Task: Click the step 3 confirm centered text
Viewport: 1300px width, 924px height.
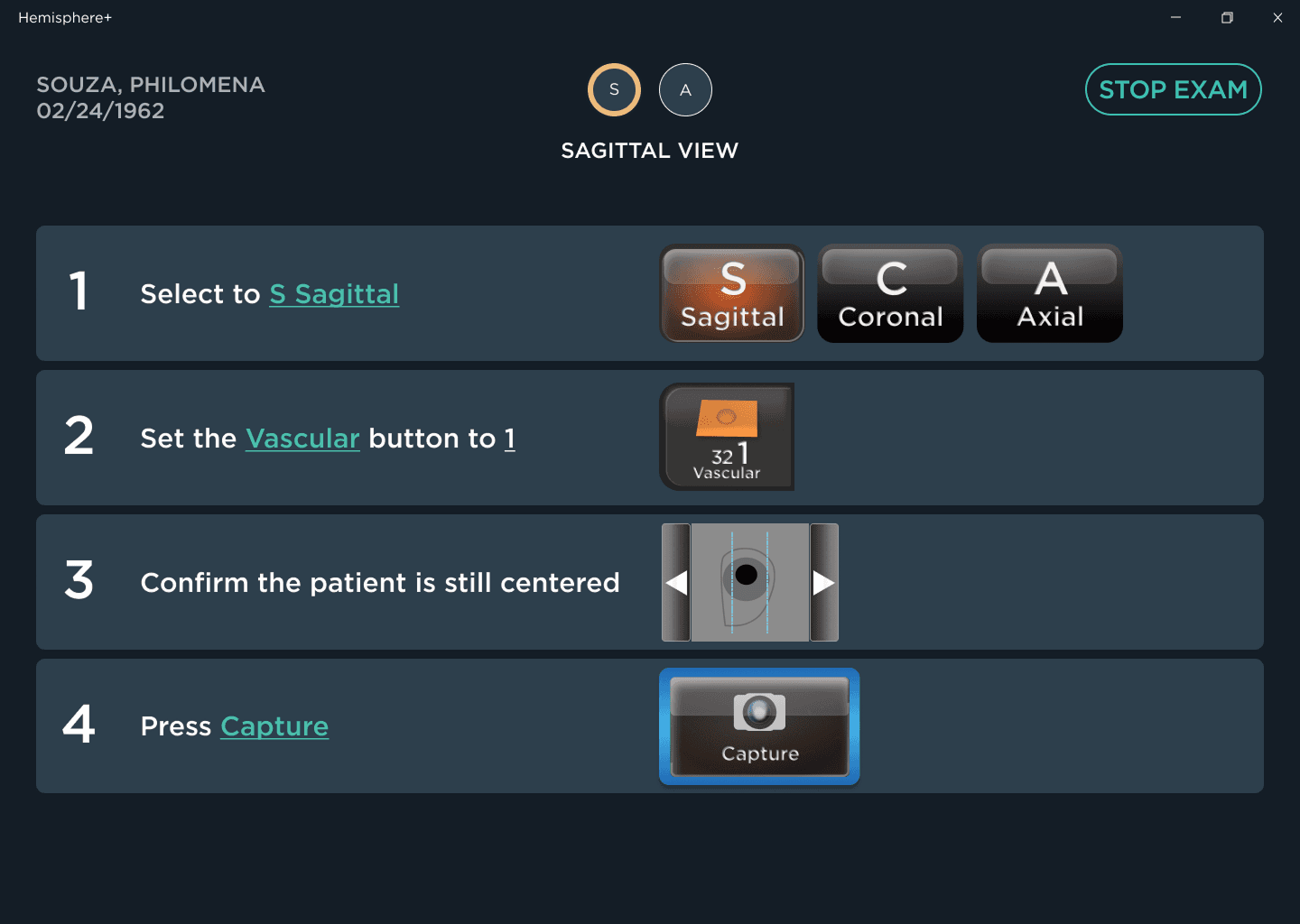Action: tap(380, 583)
